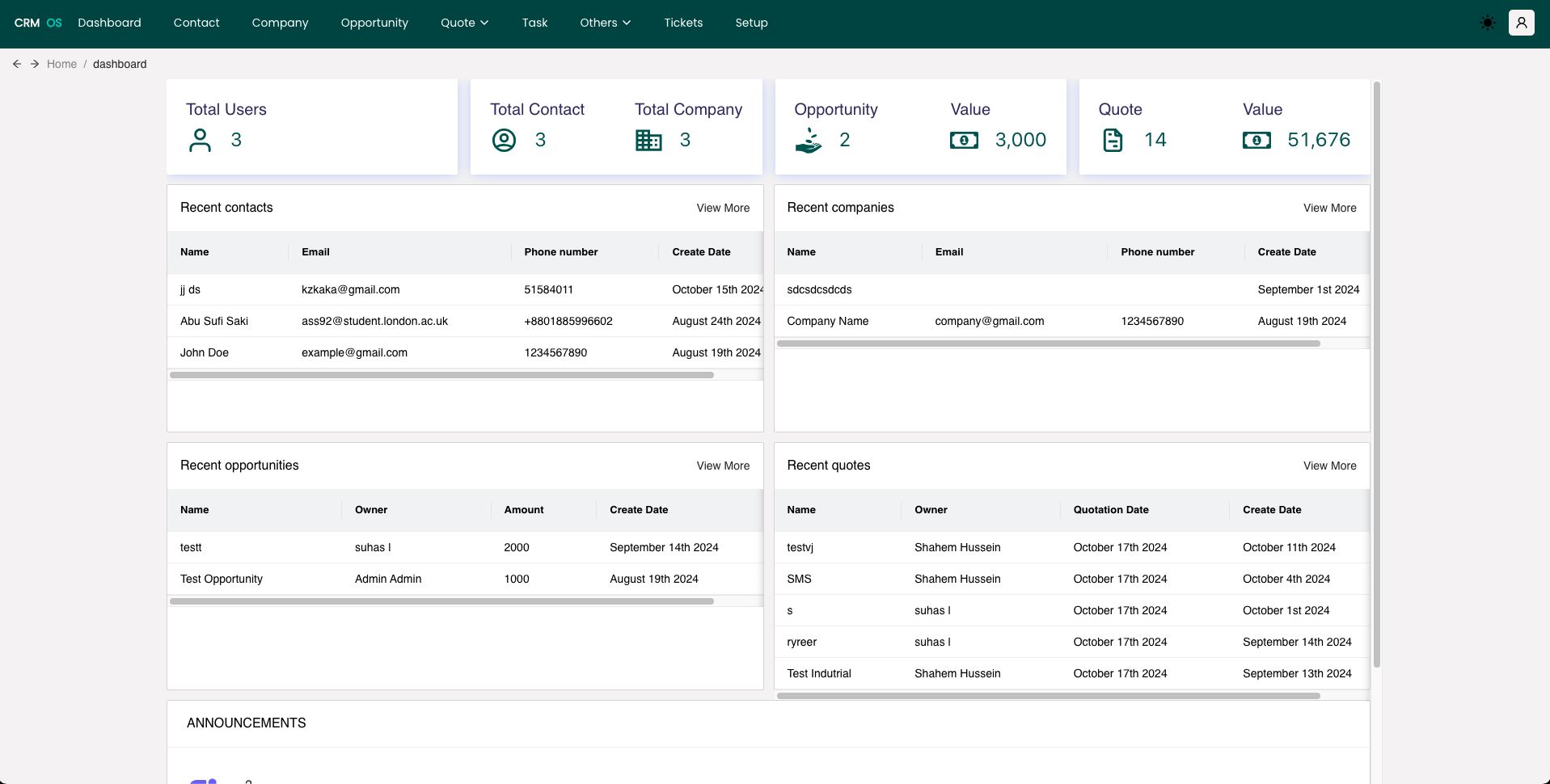Click the Total Company building icon
Image resolution: width=1550 pixels, height=784 pixels.
coord(648,140)
